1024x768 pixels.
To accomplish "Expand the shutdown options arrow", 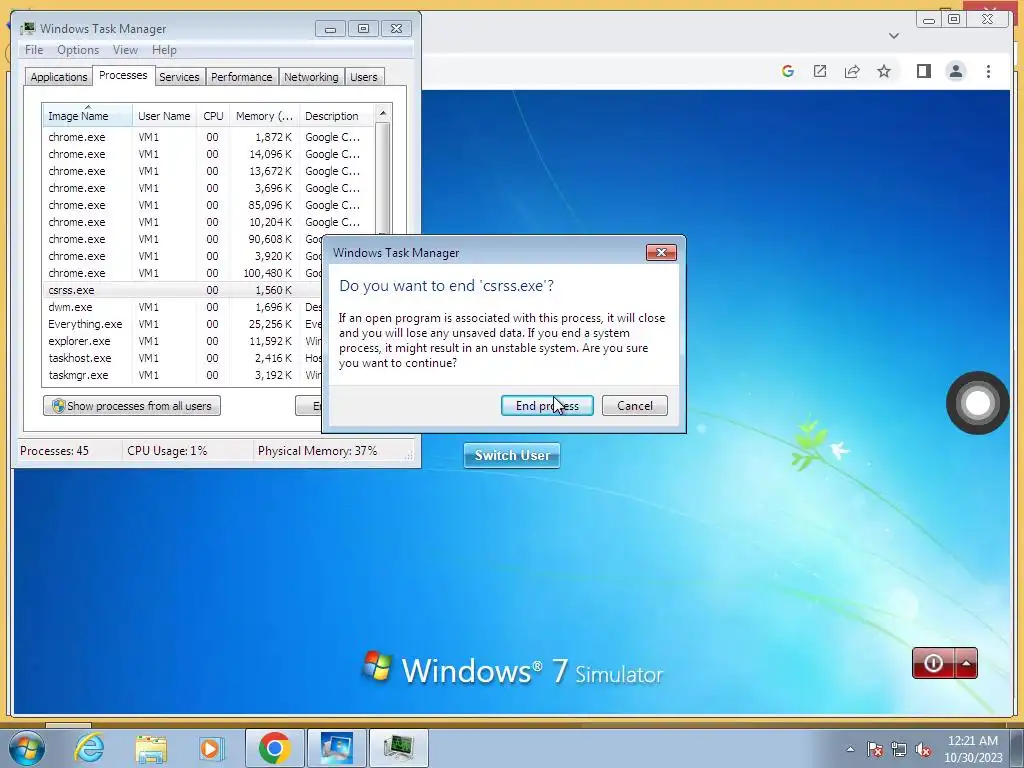I will point(966,663).
